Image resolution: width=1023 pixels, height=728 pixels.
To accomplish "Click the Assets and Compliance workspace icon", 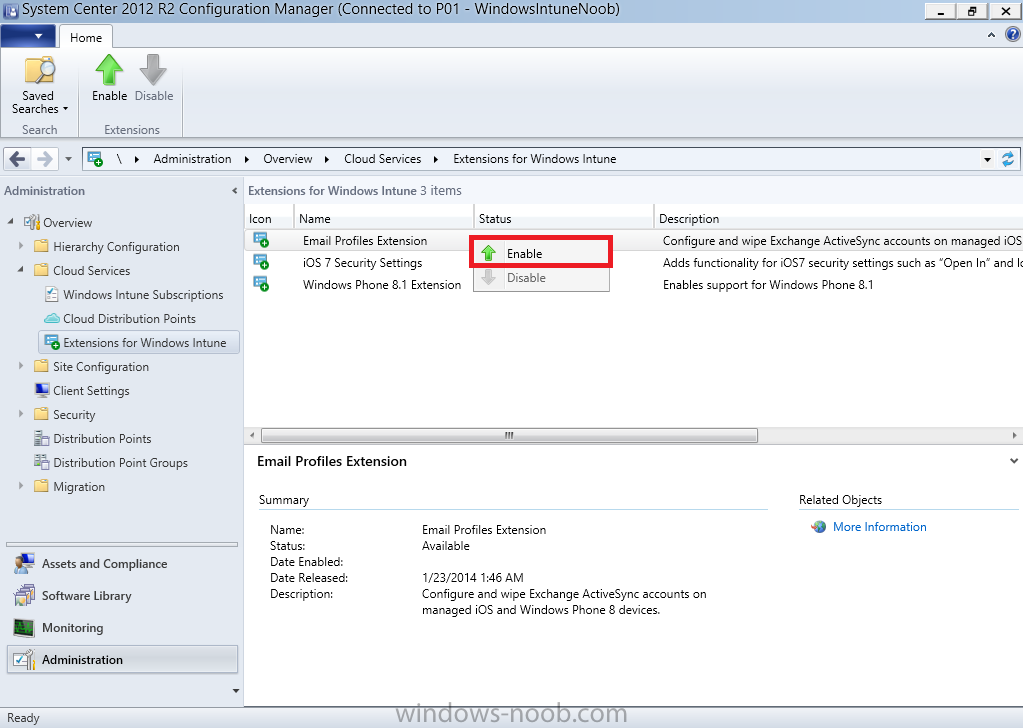I will (24, 564).
